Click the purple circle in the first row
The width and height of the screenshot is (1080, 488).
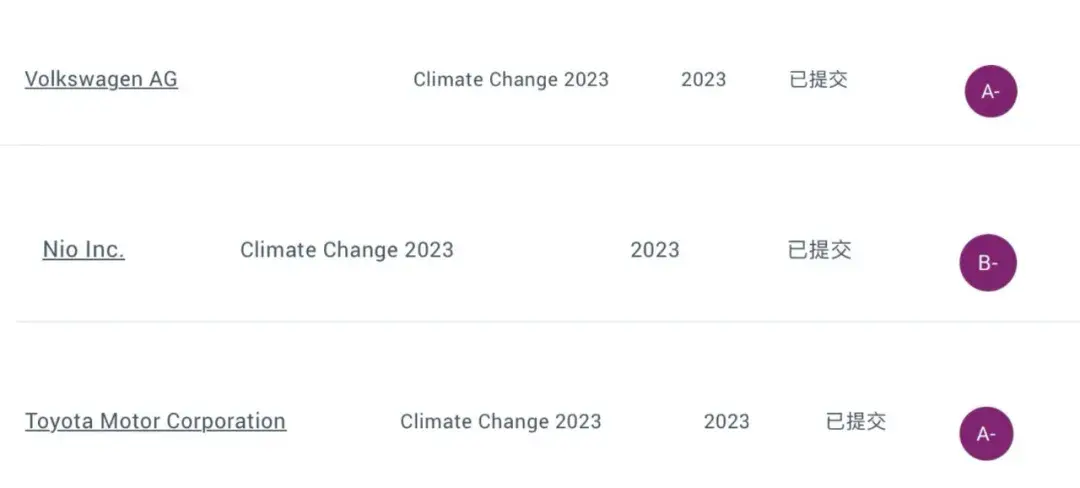(990, 92)
